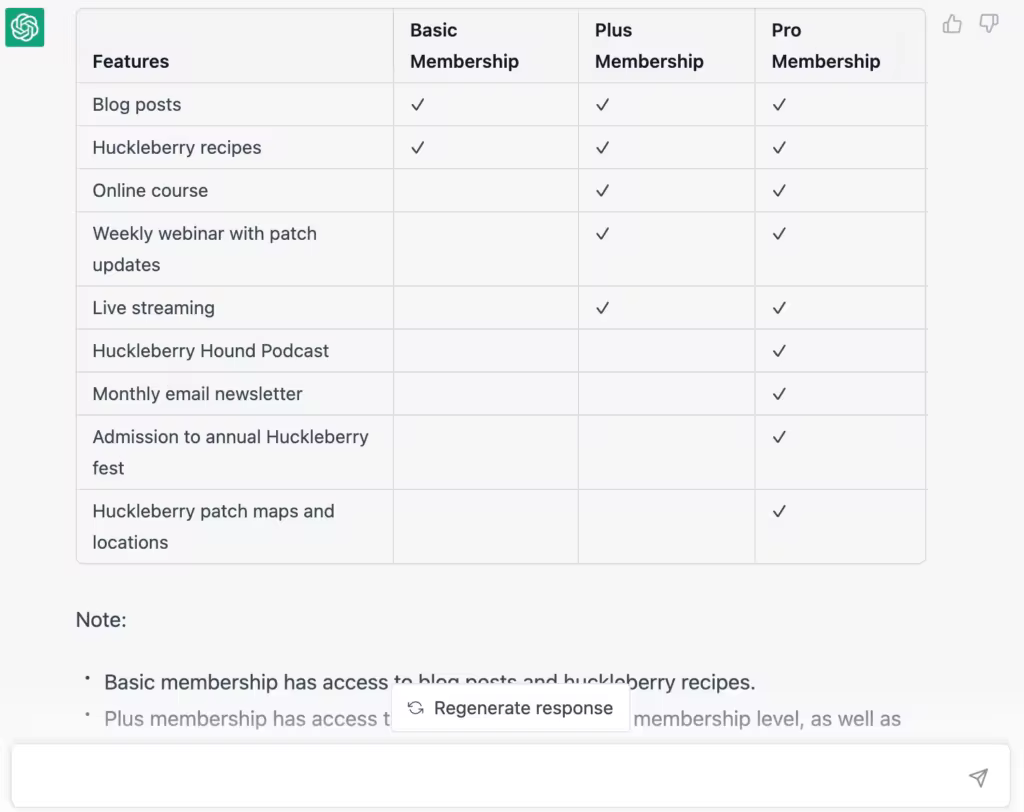Image resolution: width=1024 pixels, height=812 pixels.
Task: Click the Basic Membership column header
Action: [x=464, y=46]
